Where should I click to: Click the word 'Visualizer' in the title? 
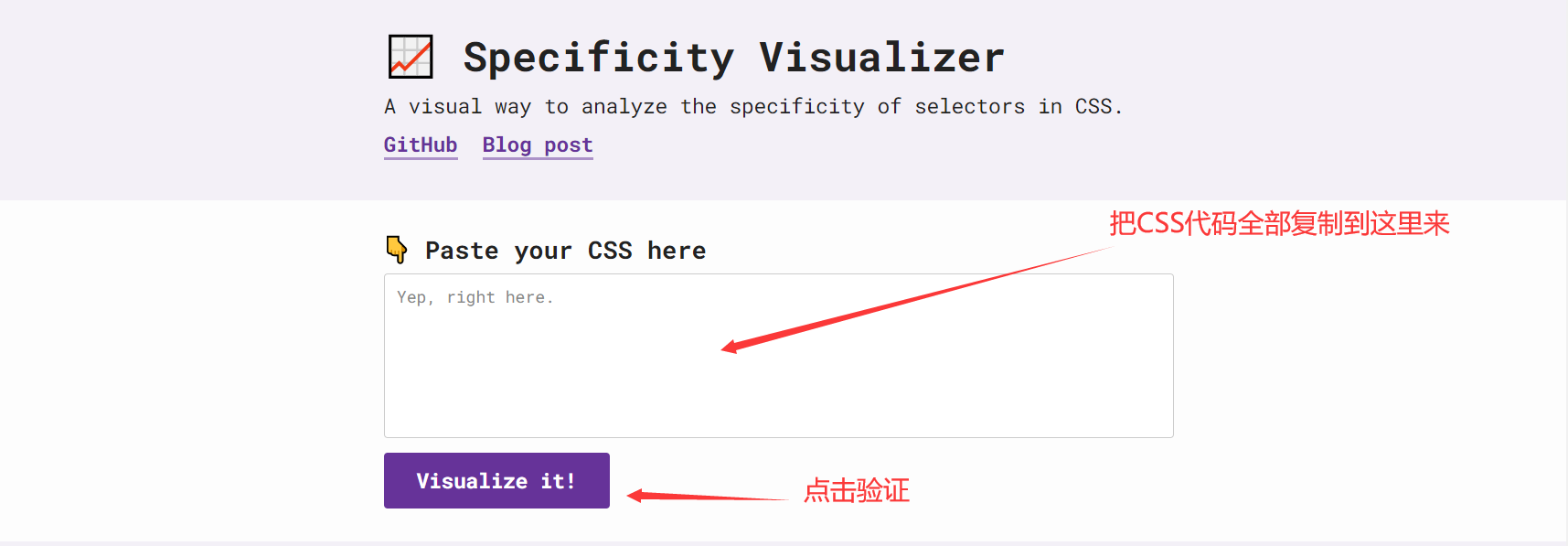(x=881, y=58)
